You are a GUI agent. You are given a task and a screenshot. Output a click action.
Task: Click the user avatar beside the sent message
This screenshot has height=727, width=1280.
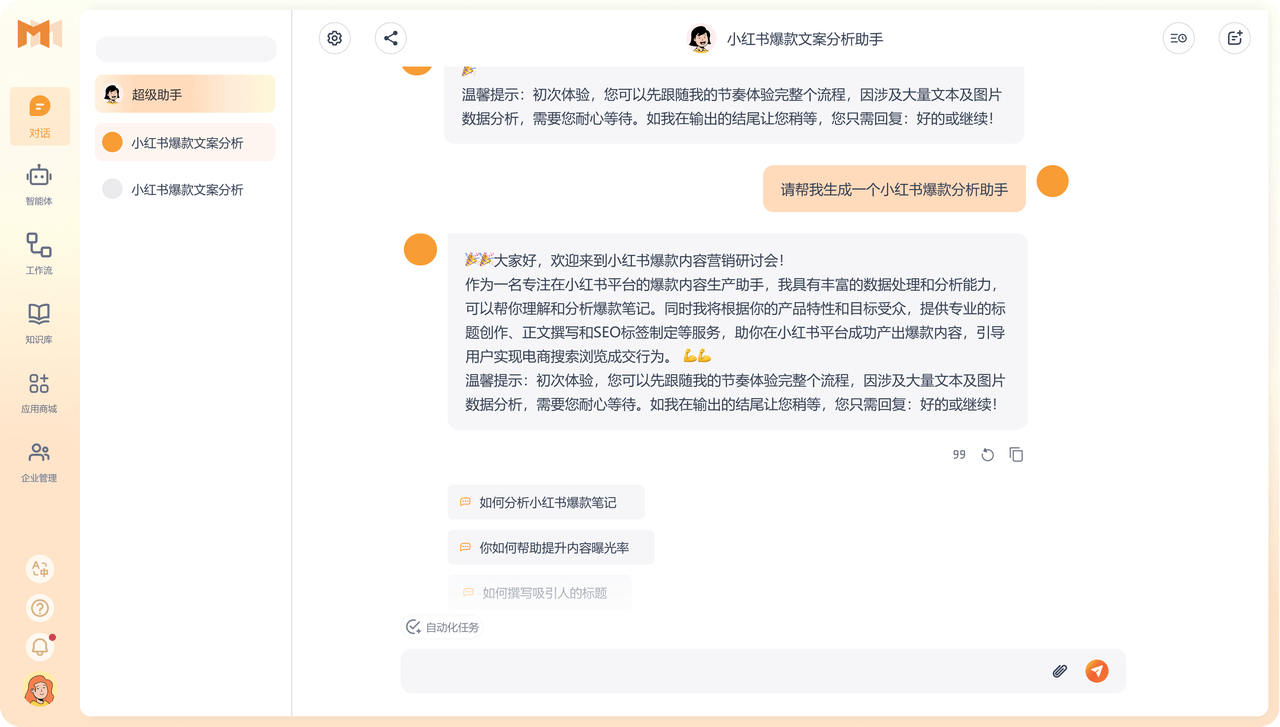(x=1052, y=181)
